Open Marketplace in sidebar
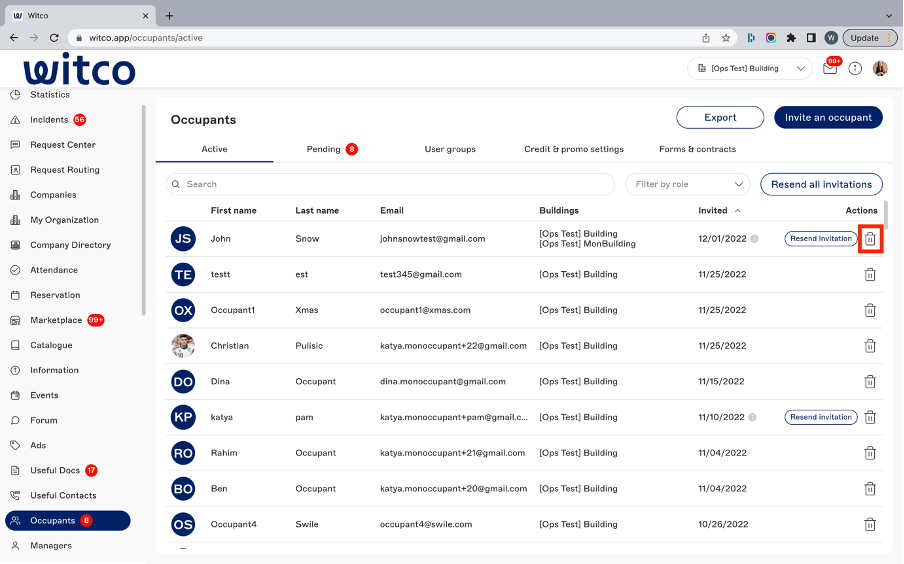This screenshot has width=904, height=564. [56, 320]
